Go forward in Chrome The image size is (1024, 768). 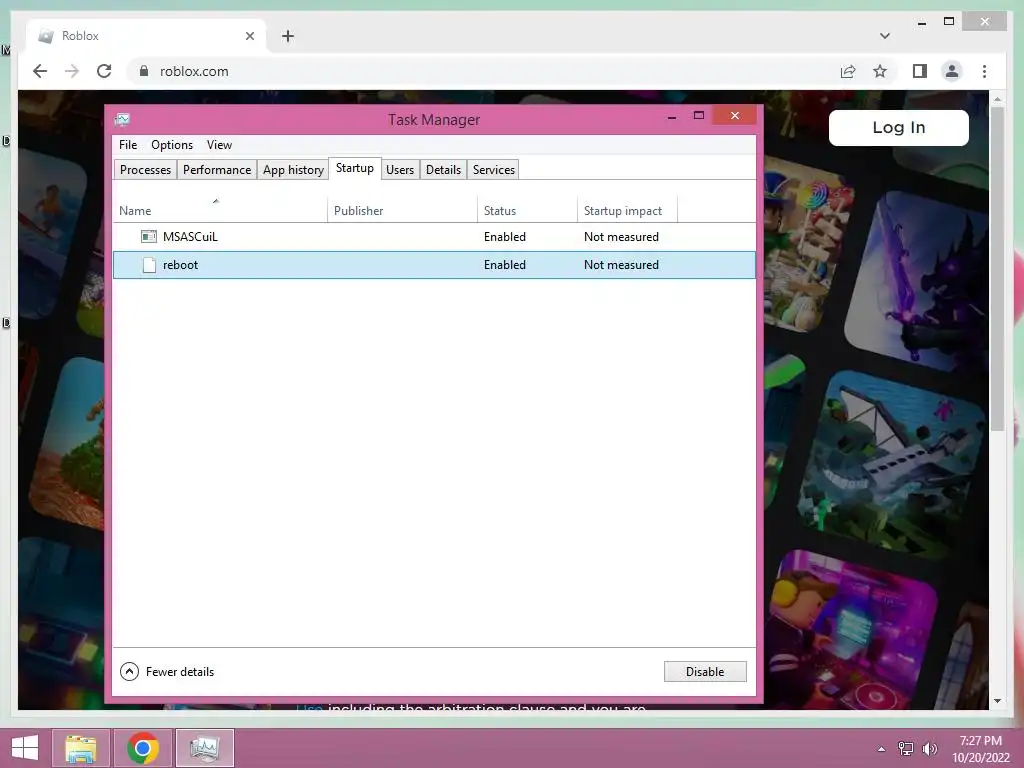click(x=72, y=71)
